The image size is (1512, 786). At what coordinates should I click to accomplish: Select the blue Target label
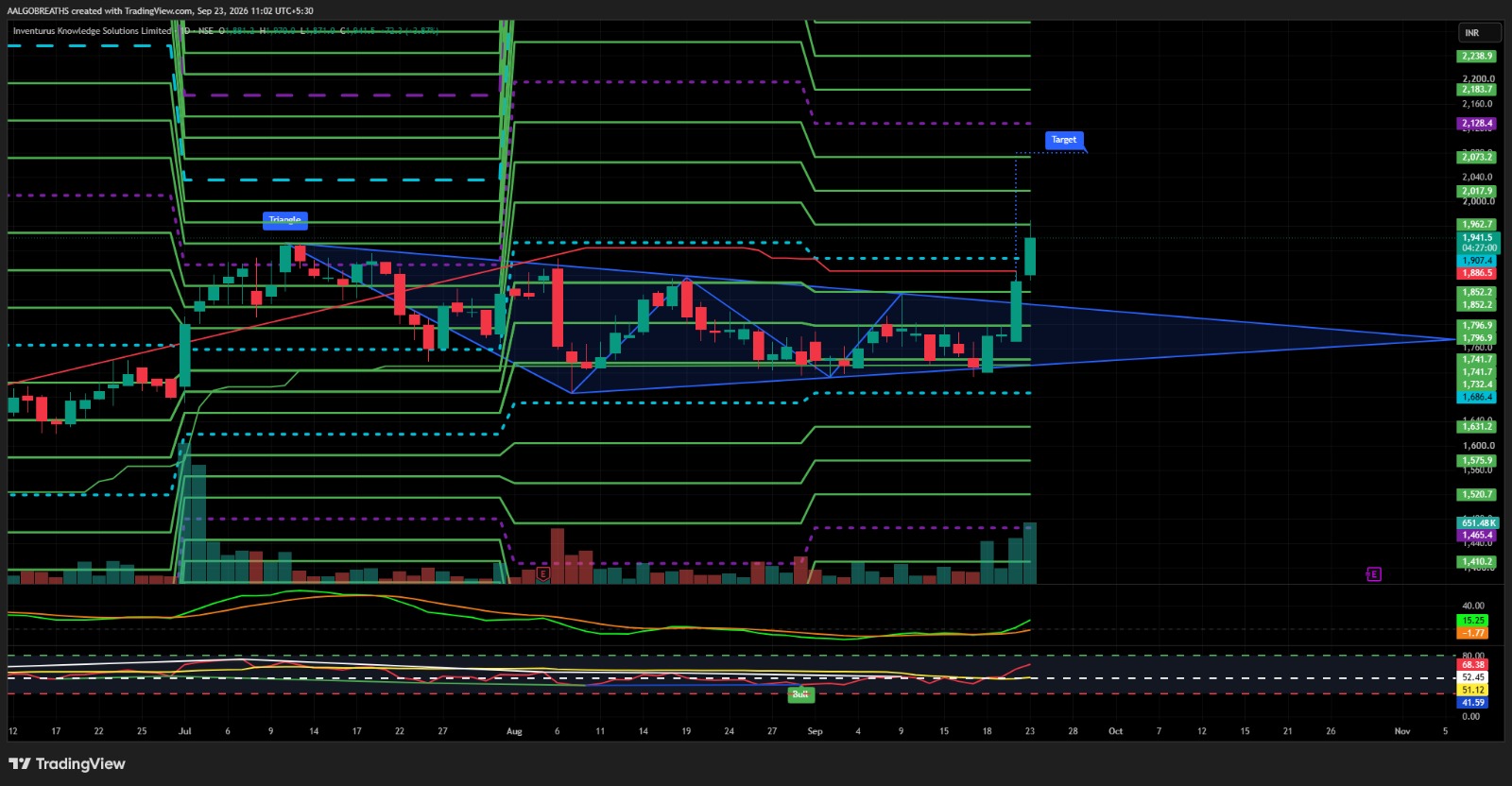(1064, 140)
